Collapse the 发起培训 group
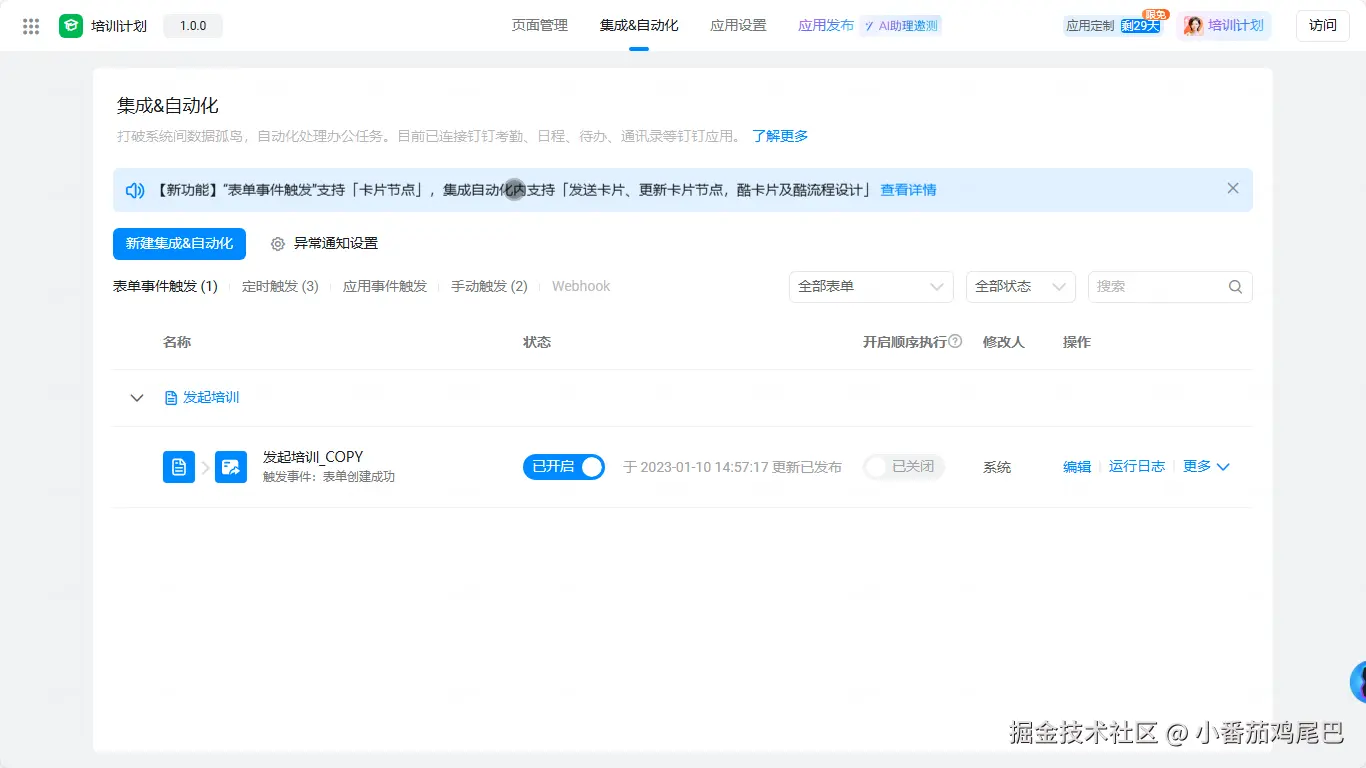Viewport: 1366px width, 768px height. point(137,398)
